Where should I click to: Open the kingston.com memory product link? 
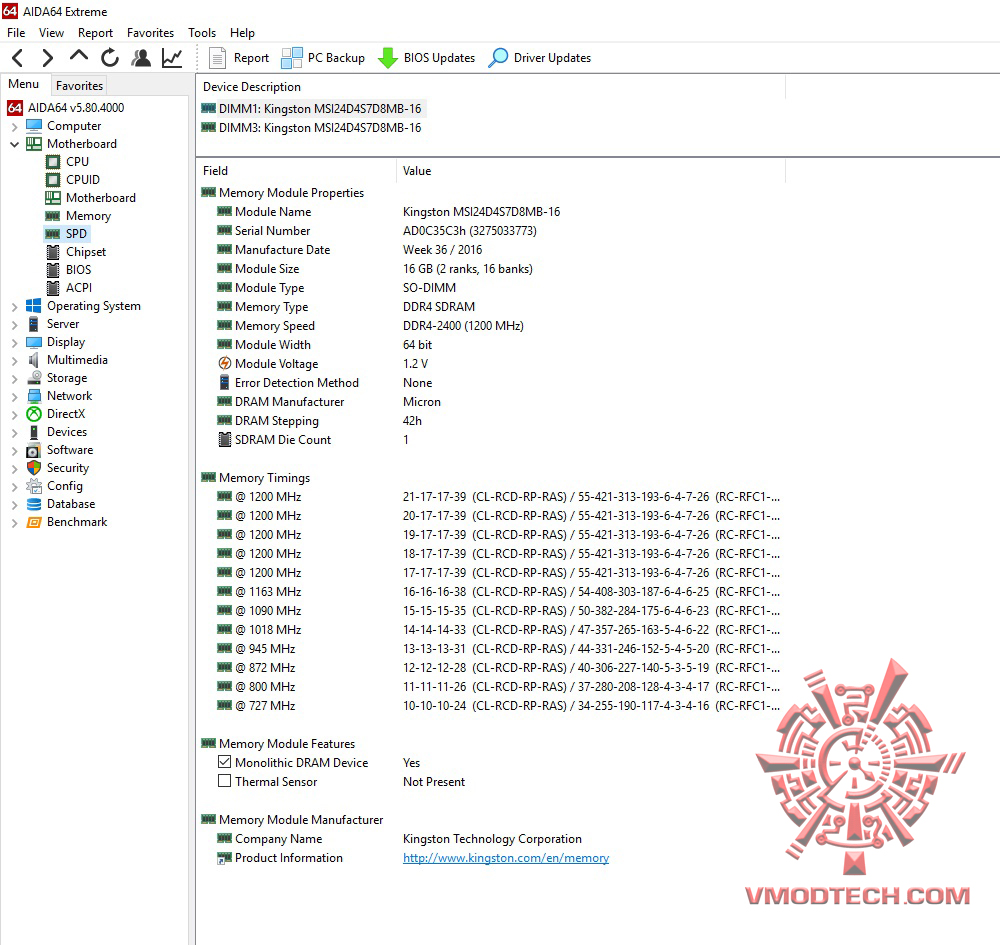click(506, 858)
